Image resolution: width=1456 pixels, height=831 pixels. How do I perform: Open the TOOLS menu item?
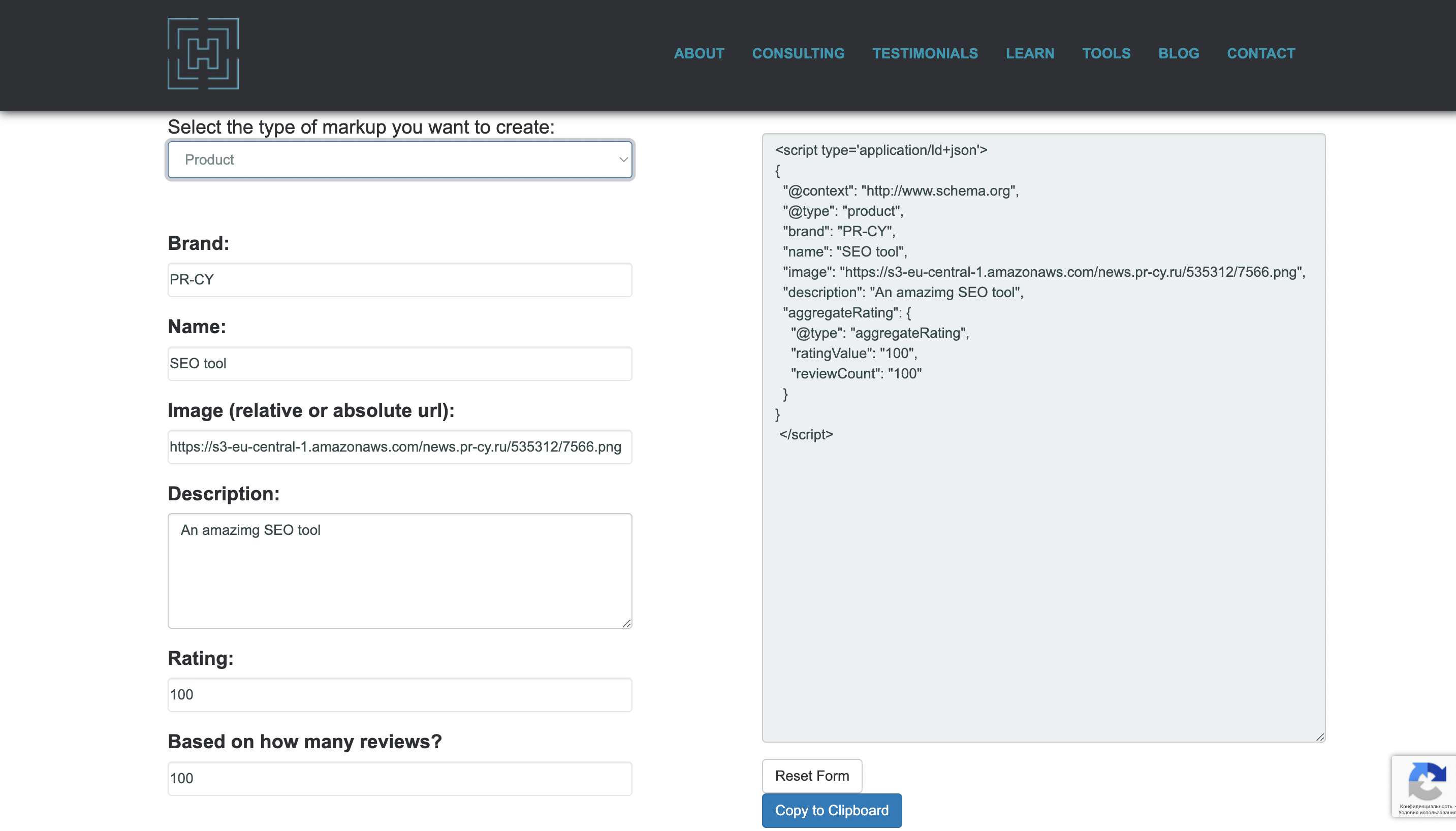click(1105, 54)
